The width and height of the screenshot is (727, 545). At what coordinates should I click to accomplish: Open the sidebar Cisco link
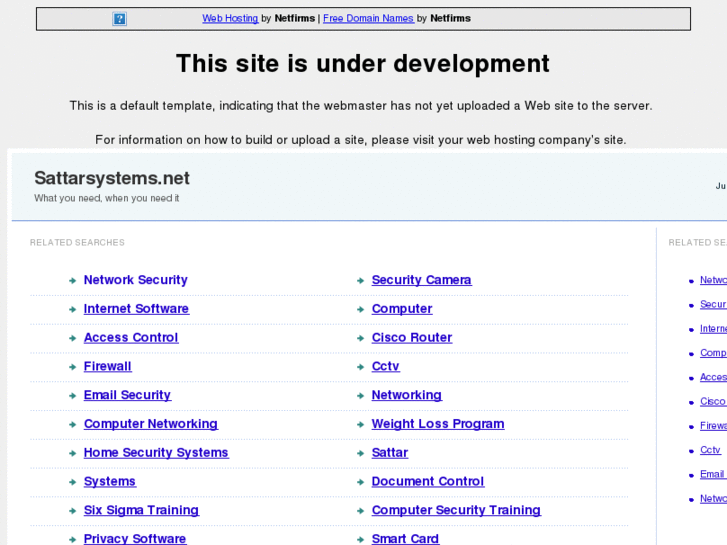coord(713,401)
